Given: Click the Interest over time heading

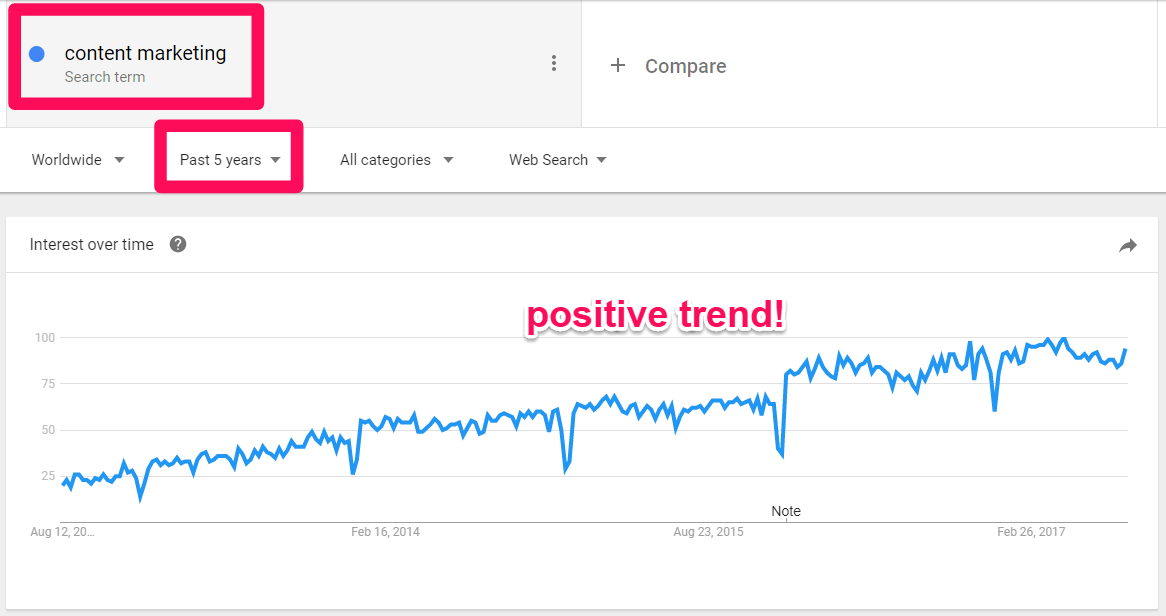Looking at the screenshot, I should pyautogui.click(x=91, y=245).
